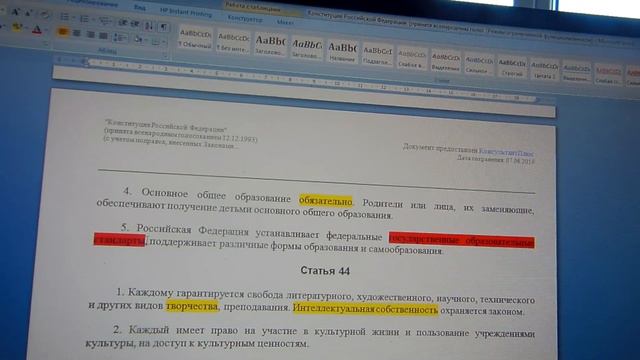Viewport: 640px width, 360px height.
Task: Expand the Shading dropdown arrow
Action: (146, 40)
